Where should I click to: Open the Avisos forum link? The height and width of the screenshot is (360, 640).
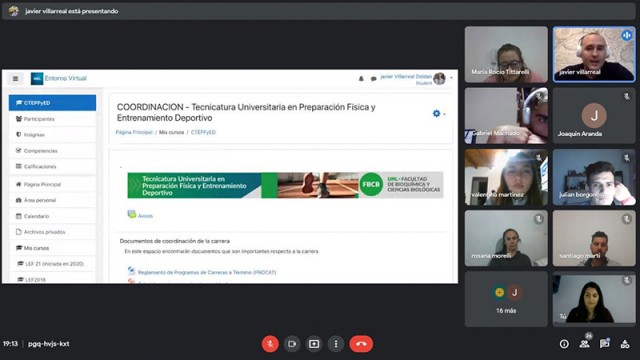click(x=145, y=216)
